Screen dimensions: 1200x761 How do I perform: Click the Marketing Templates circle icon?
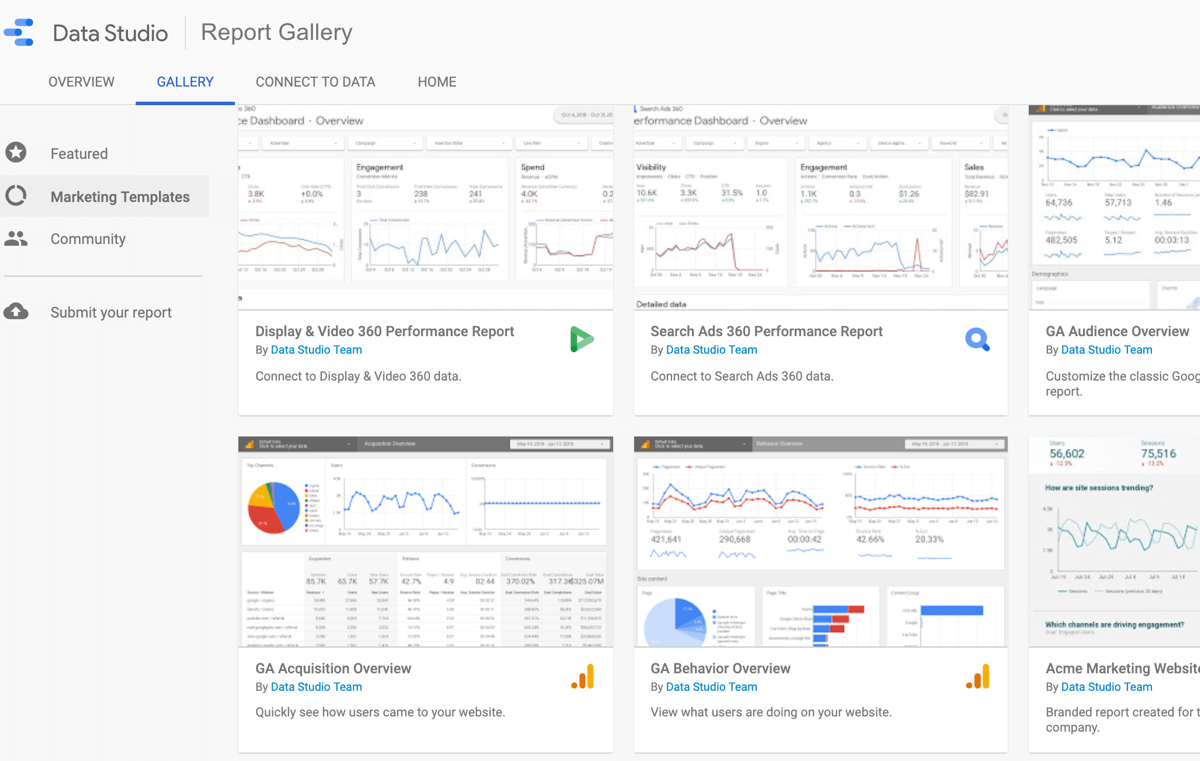click(x=16, y=196)
